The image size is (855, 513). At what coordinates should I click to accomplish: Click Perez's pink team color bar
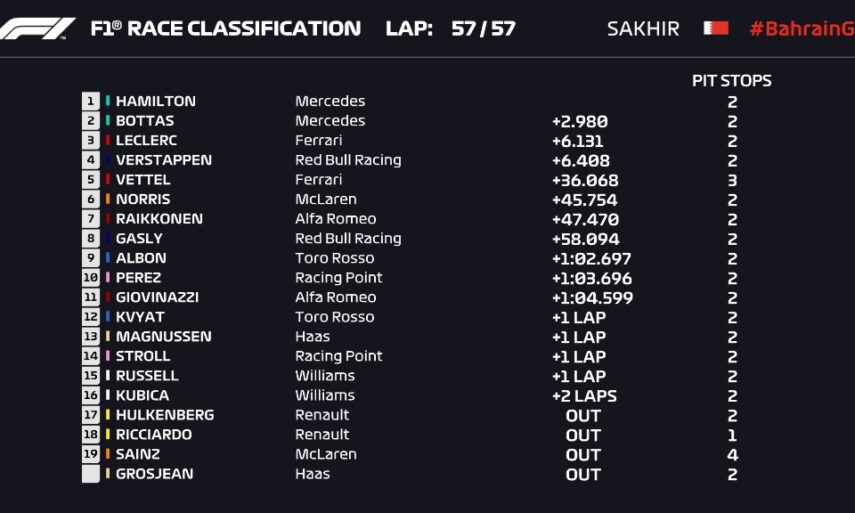pyautogui.click(x=108, y=278)
